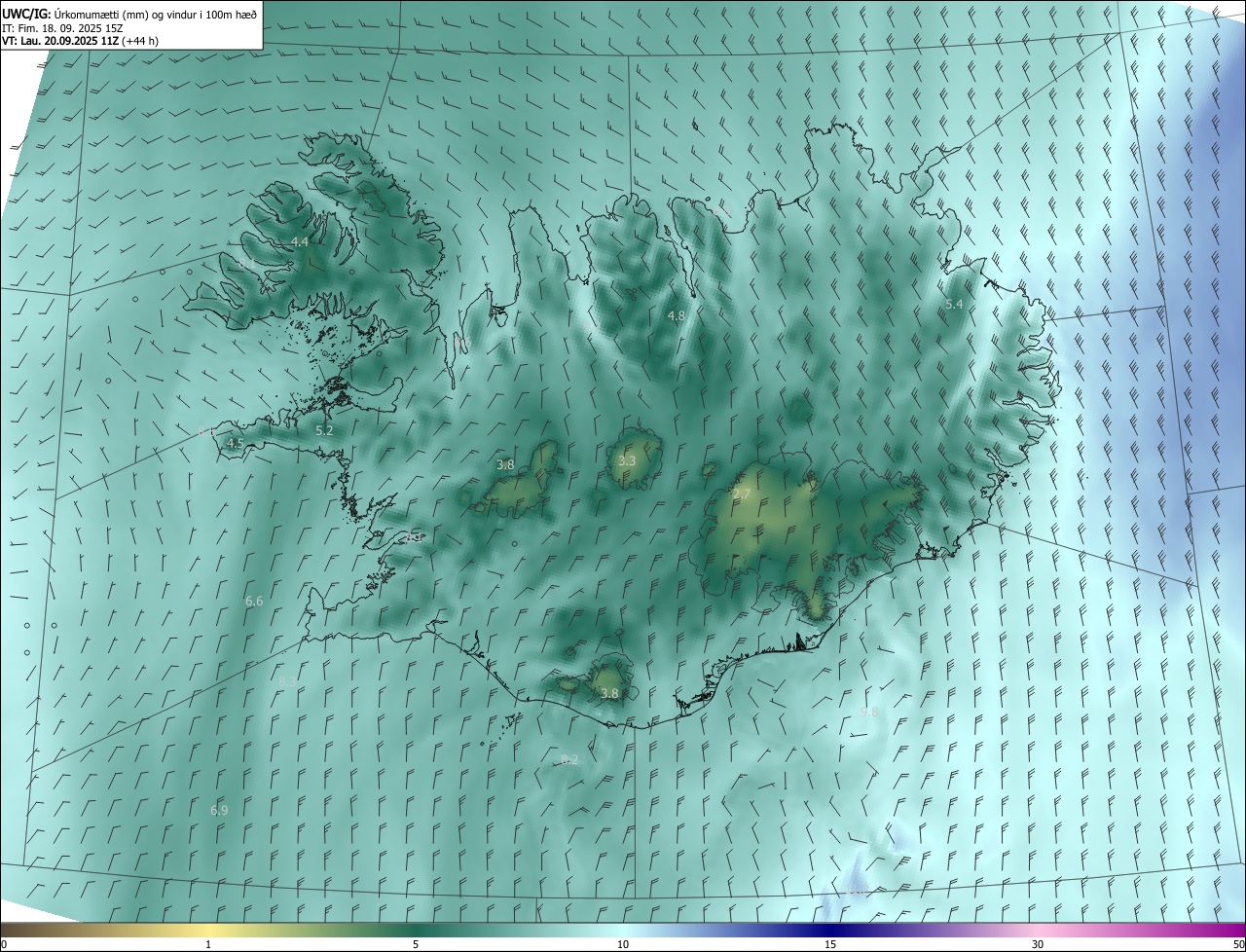Click the IT: Fim. 18. 09. 2025 15Z line
Image resolution: width=1246 pixels, height=952 pixels.
(62, 28)
